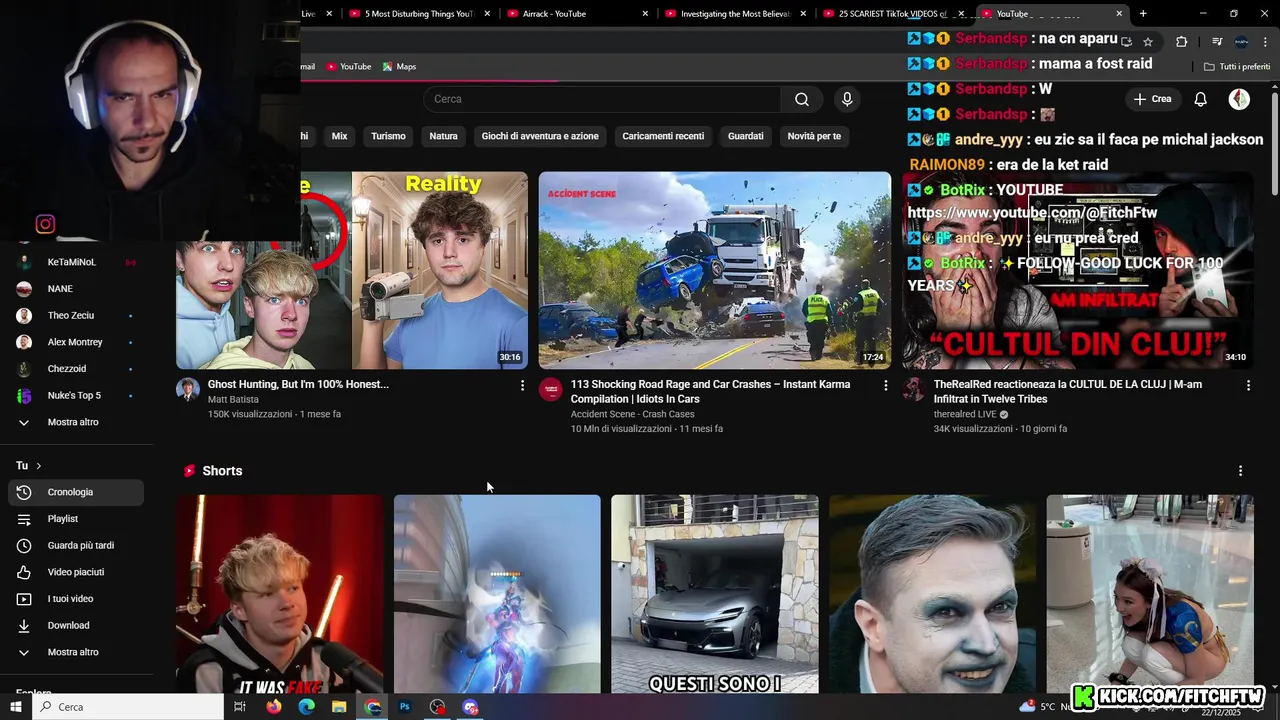Bookmark this page with the star icon

click(x=1148, y=41)
